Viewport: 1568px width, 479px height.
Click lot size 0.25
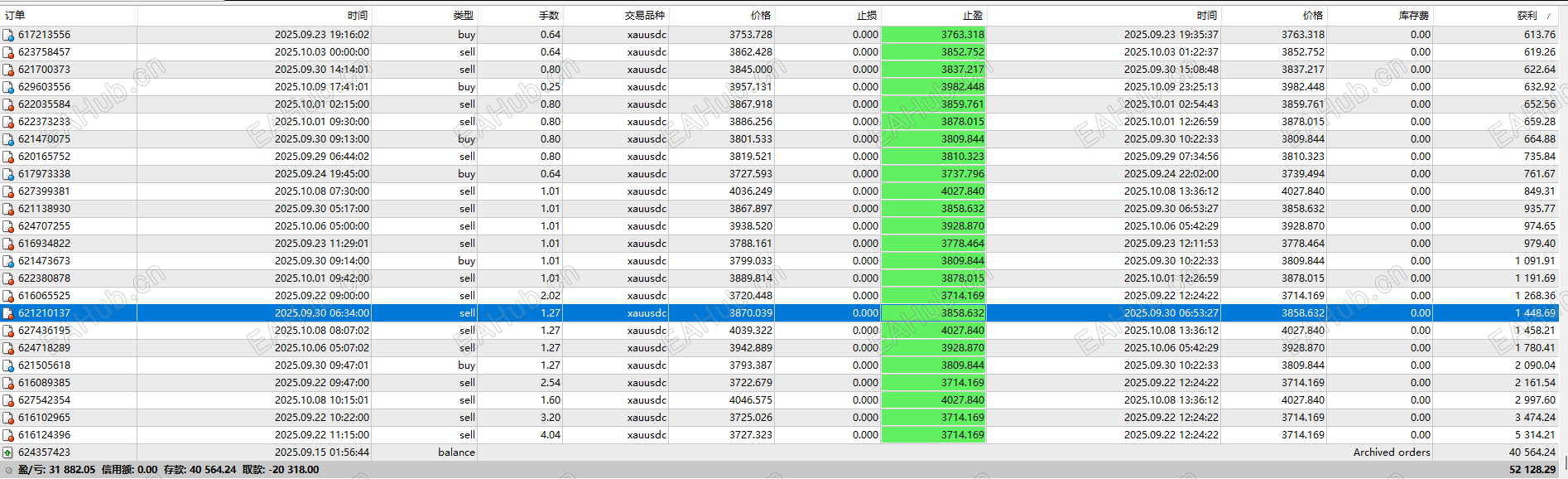[551, 87]
